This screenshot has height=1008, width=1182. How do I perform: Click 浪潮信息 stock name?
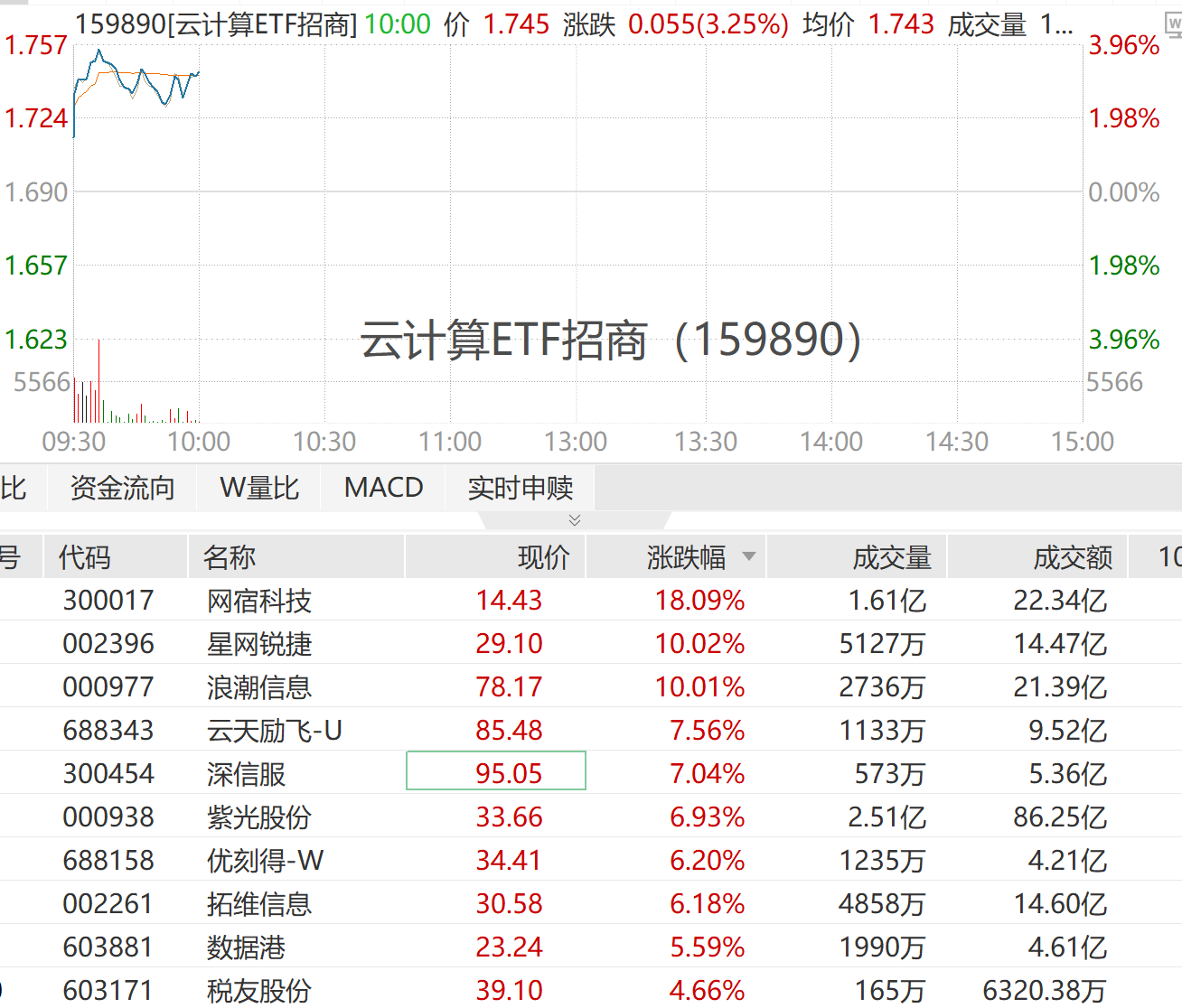point(259,687)
